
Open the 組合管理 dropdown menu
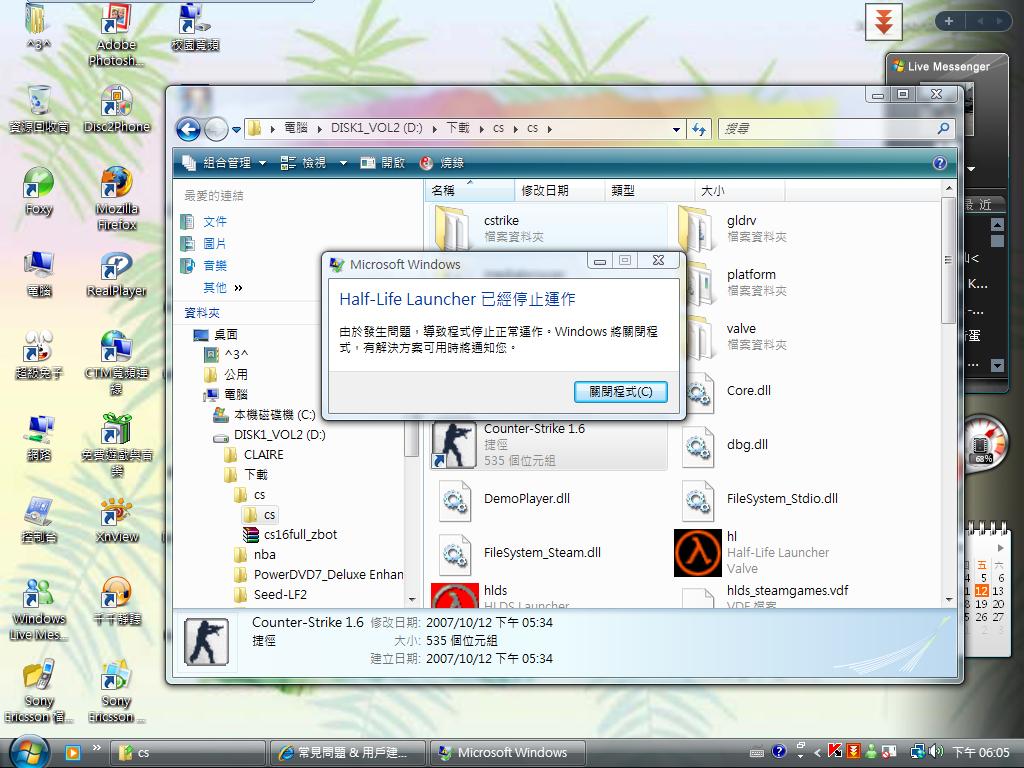225,162
